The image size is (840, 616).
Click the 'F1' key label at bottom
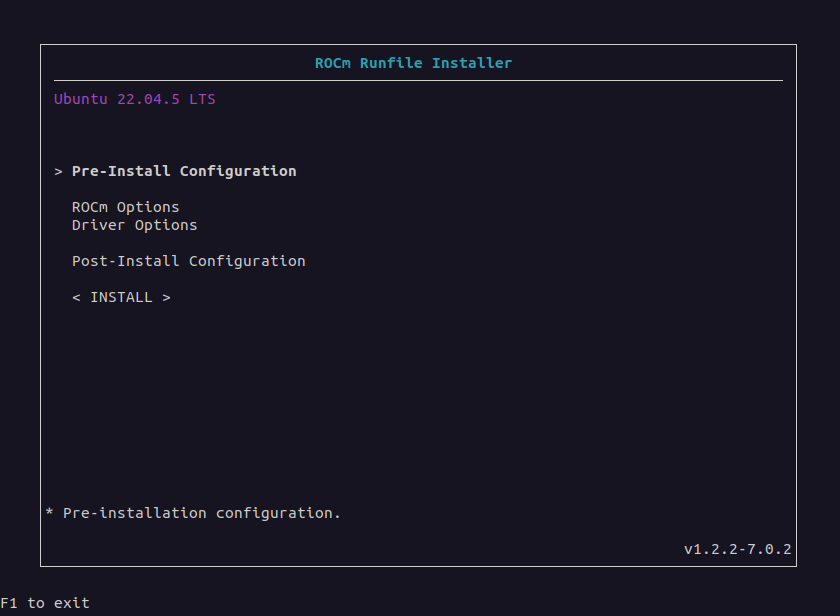click(x=9, y=603)
